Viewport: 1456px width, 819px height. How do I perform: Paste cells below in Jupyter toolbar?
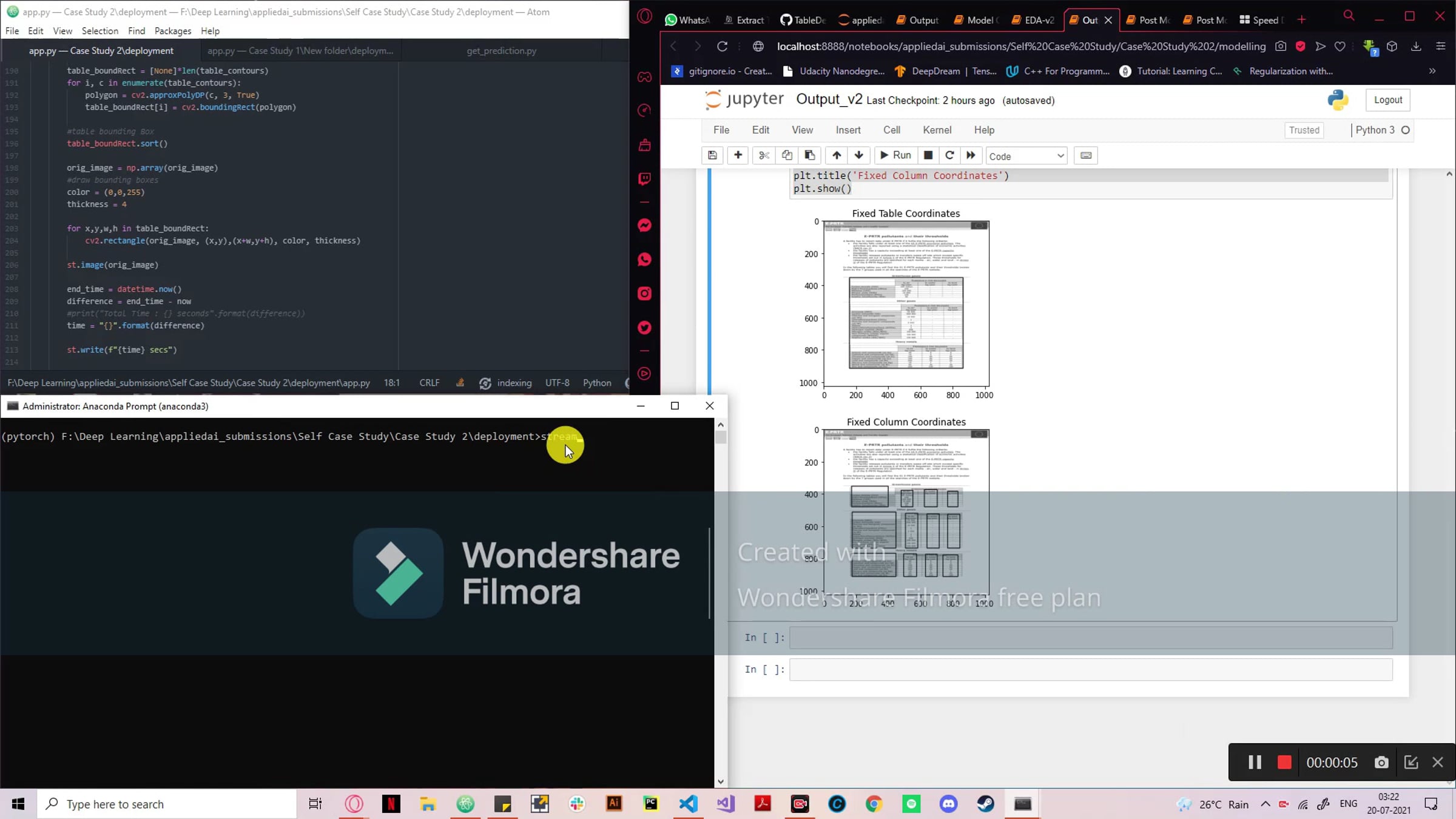(x=810, y=155)
